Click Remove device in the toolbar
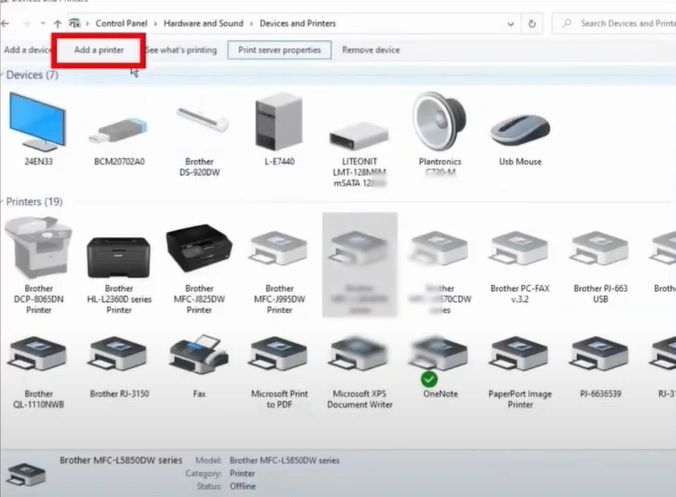Viewport: 676px width, 497px height. pyautogui.click(x=370, y=50)
